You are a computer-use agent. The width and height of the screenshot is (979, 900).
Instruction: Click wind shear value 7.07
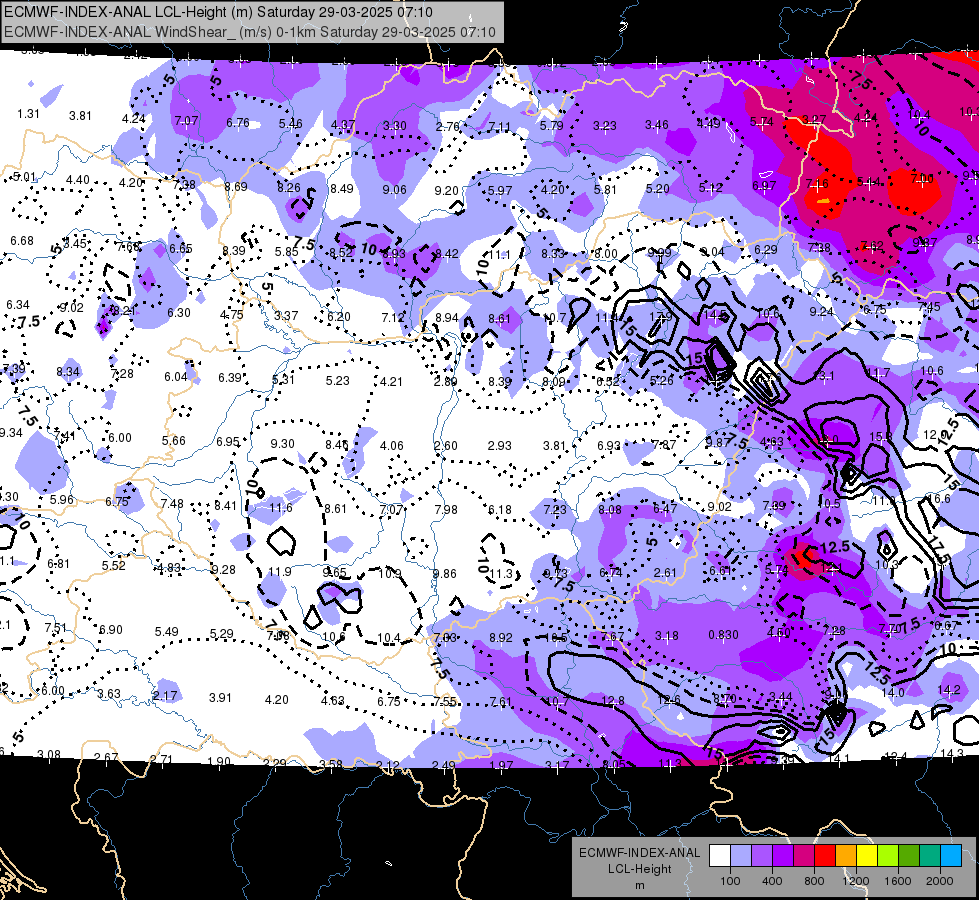coord(186,121)
